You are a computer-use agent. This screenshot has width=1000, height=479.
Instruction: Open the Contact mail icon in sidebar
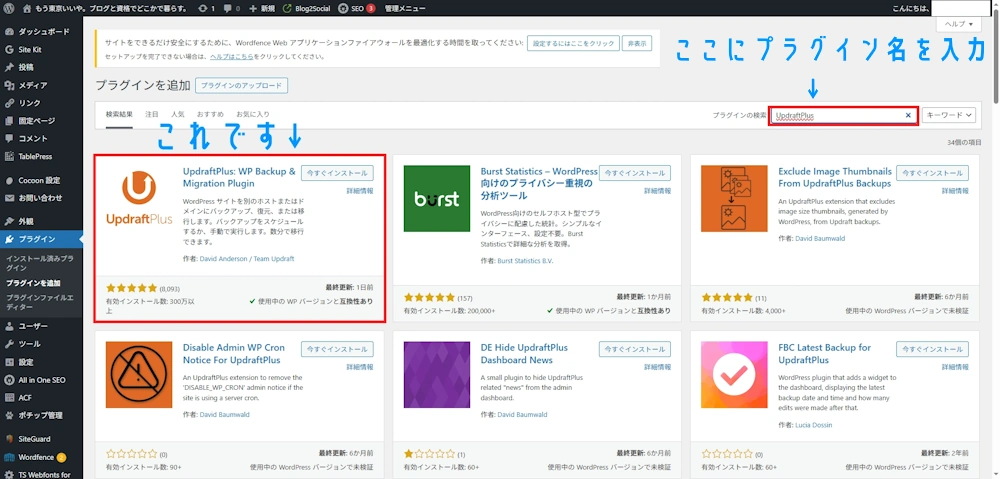(x=9, y=198)
